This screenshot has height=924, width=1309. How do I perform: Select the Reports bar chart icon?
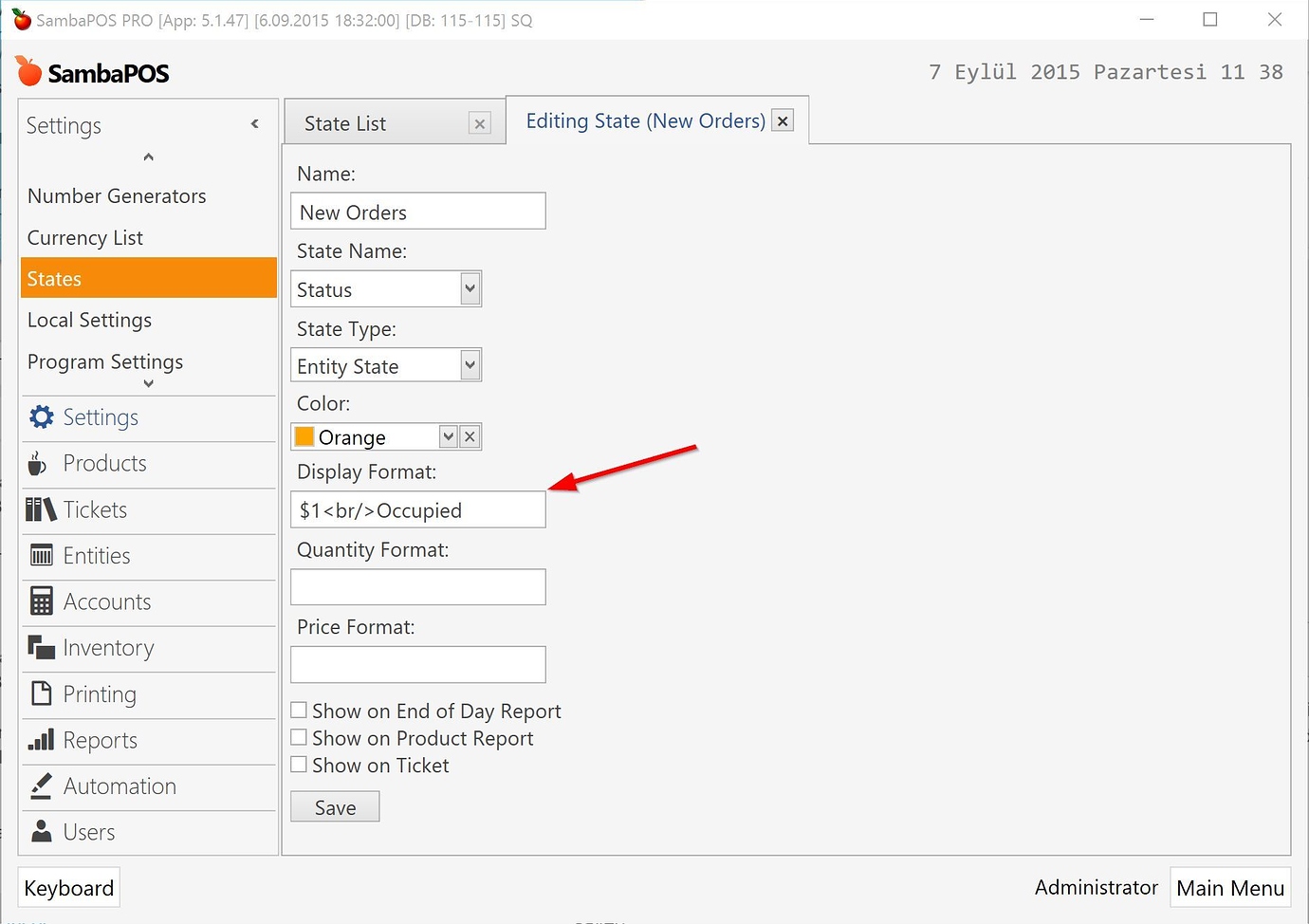(42, 740)
